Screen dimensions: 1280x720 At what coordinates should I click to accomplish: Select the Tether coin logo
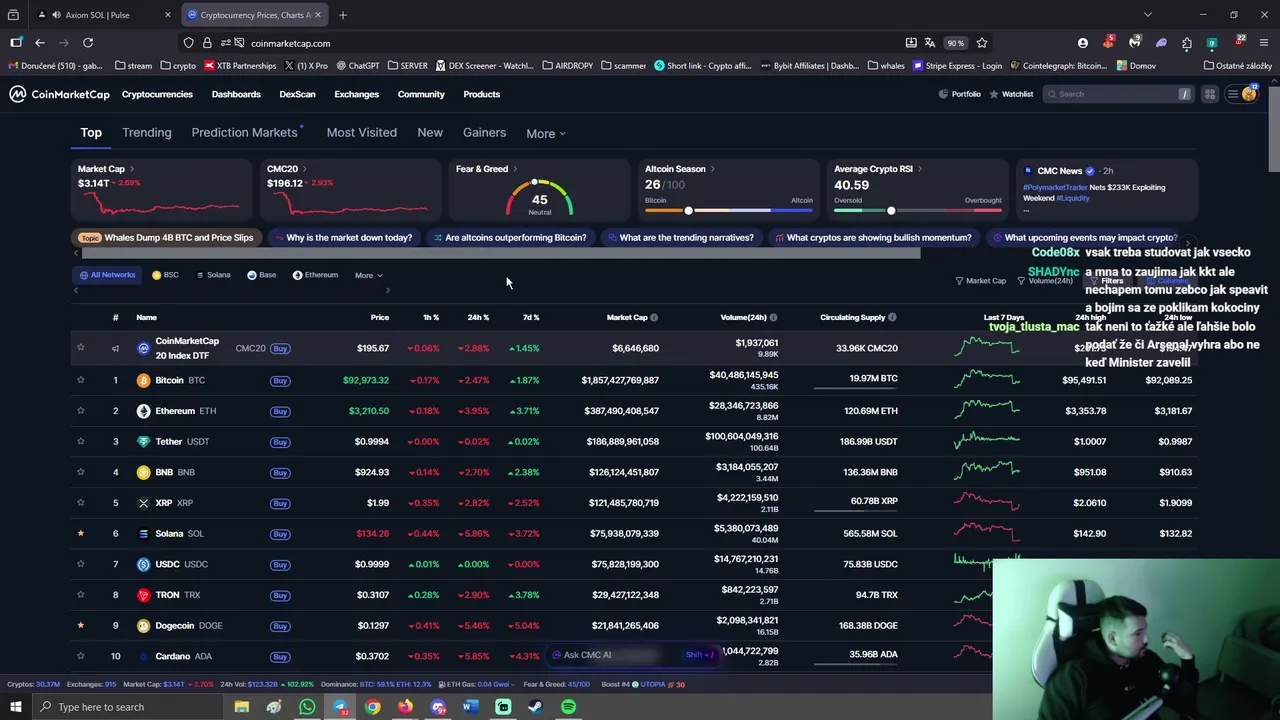click(x=143, y=441)
